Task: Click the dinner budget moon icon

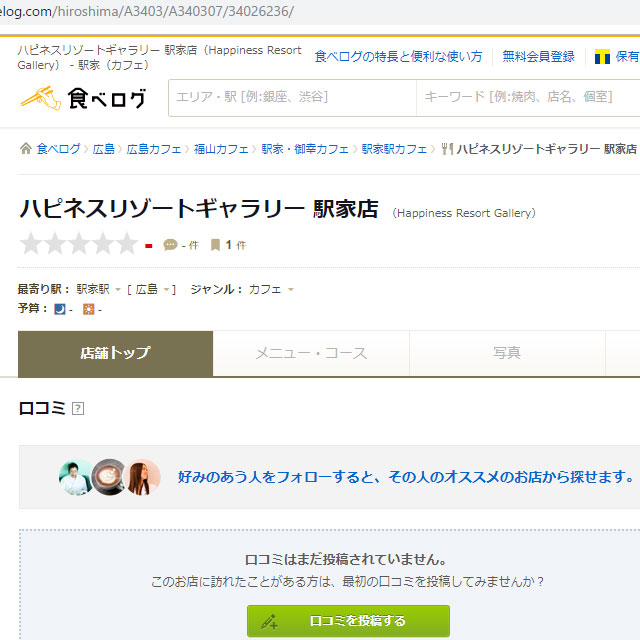Action: pyautogui.click(x=60, y=309)
